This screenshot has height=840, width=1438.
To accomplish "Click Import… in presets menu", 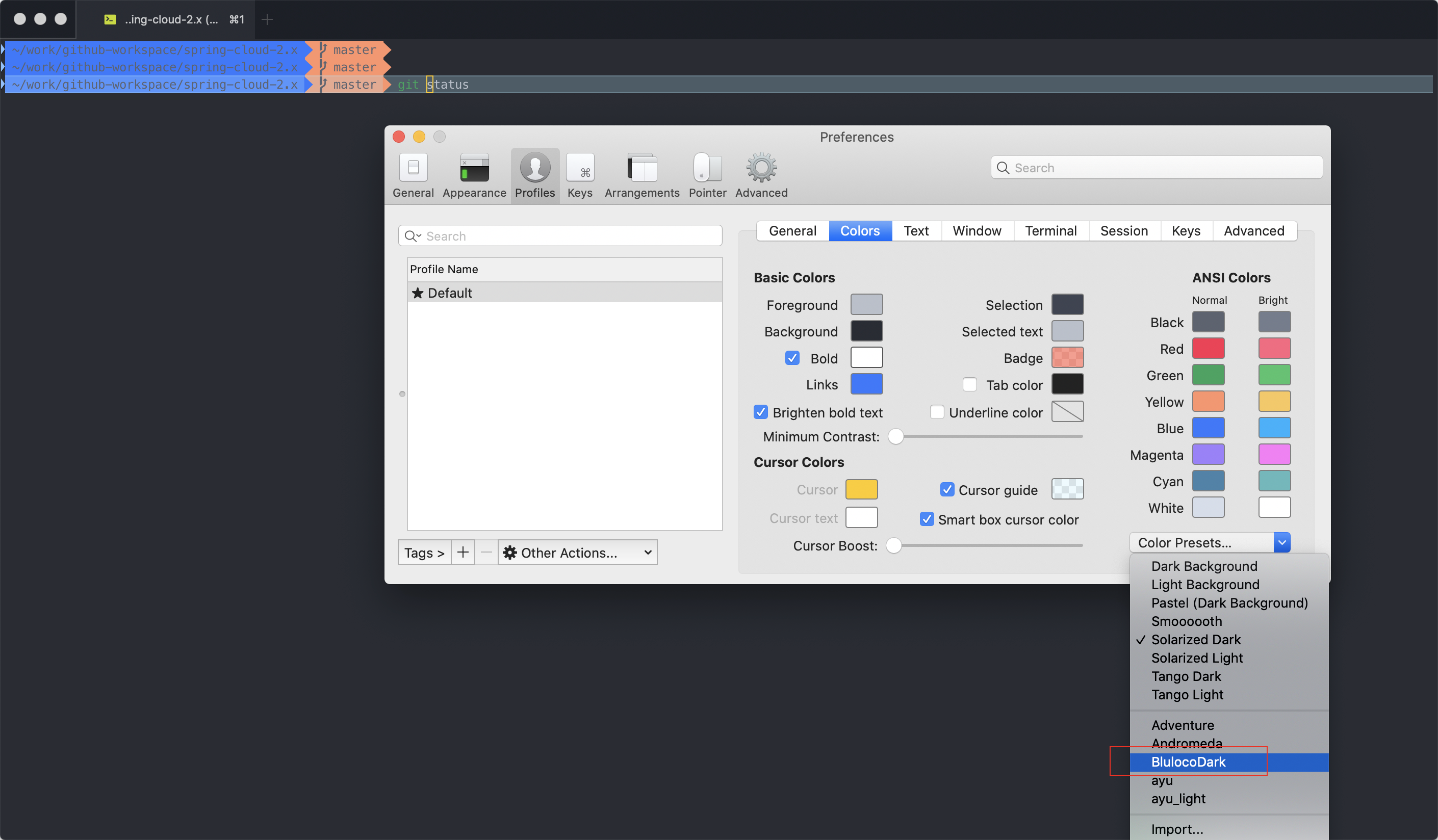I will pyautogui.click(x=1176, y=829).
